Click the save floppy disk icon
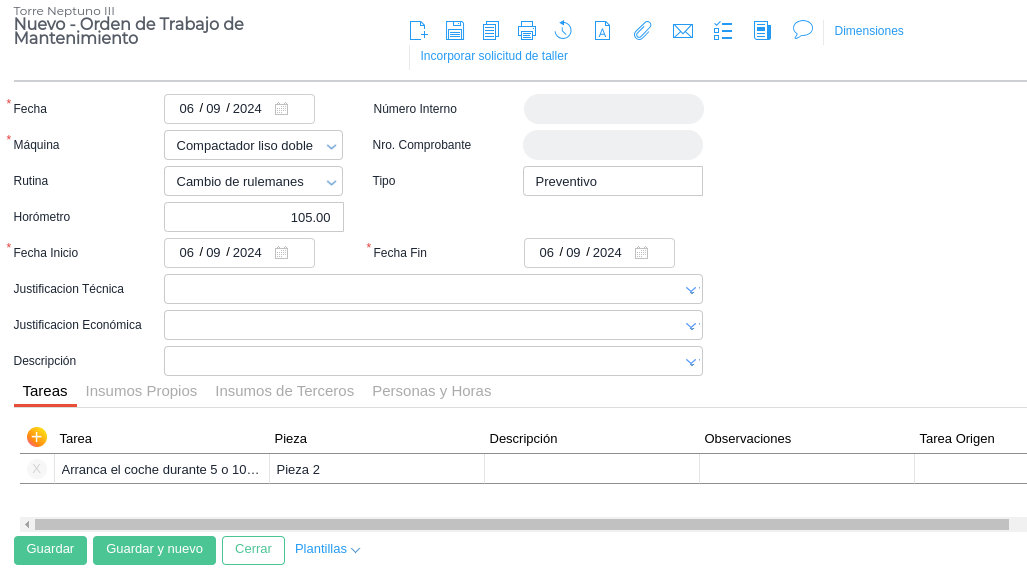 coord(455,31)
